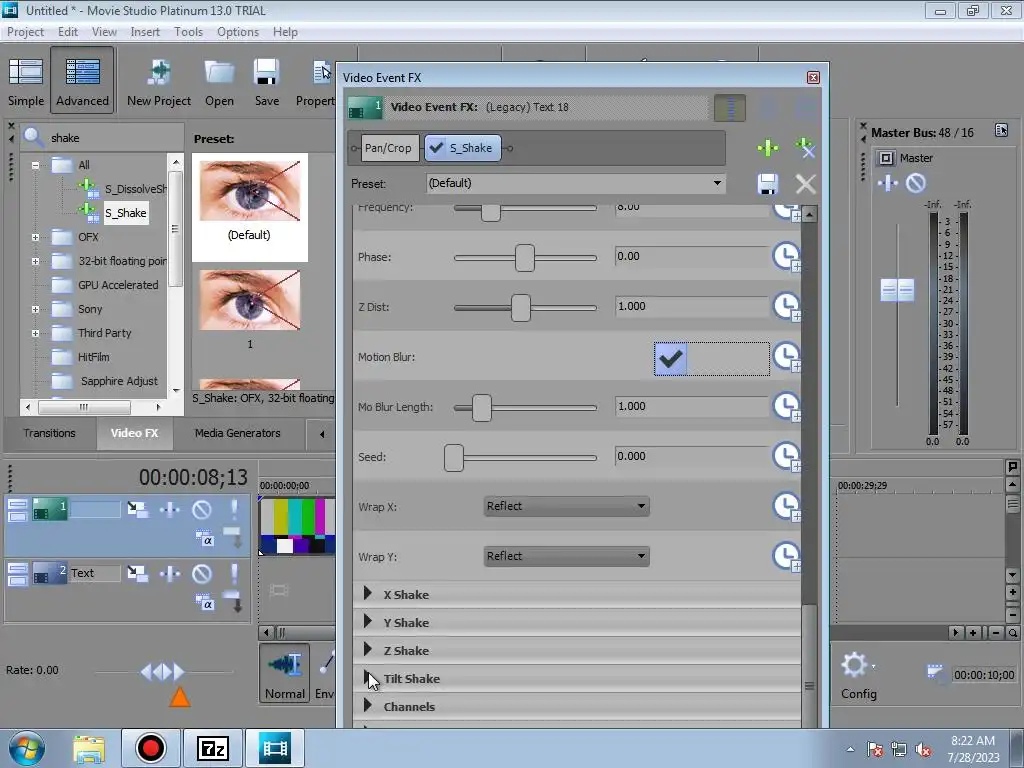Animate Z Dist parameter clock icon
This screenshot has width=1024, height=768.
pyautogui.click(x=786, y=306)
